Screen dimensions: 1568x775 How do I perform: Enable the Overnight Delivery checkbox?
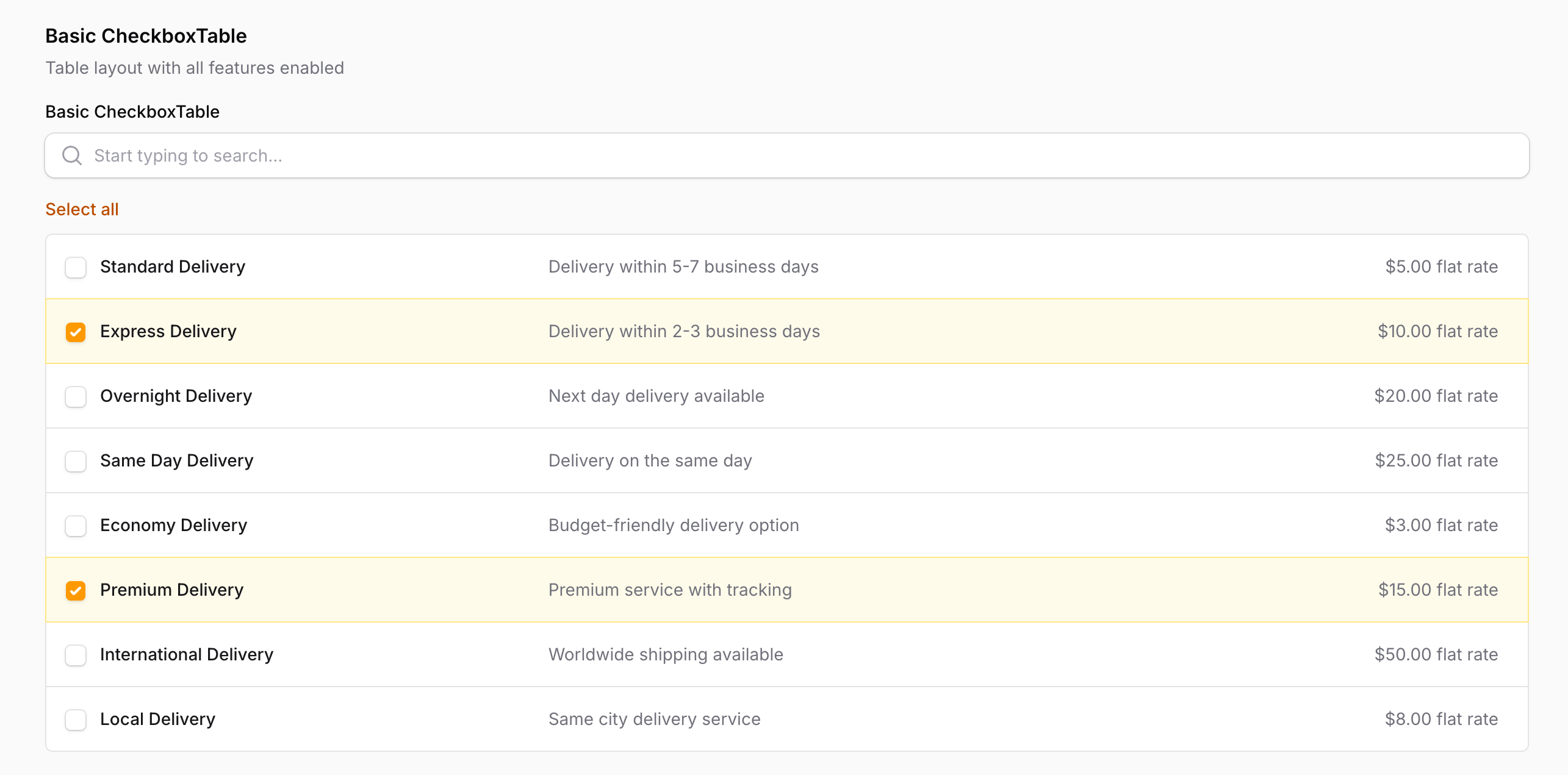tap(76, 396)
